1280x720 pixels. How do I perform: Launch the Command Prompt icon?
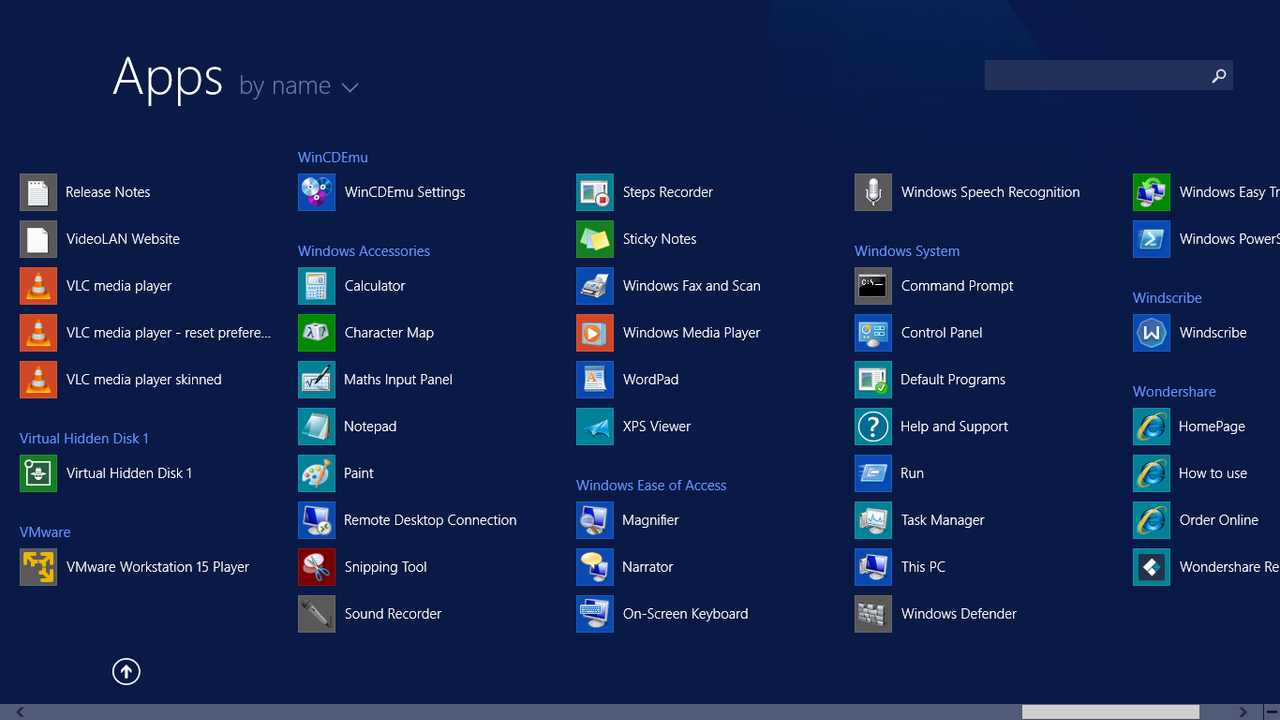click(x=873, y=286)
